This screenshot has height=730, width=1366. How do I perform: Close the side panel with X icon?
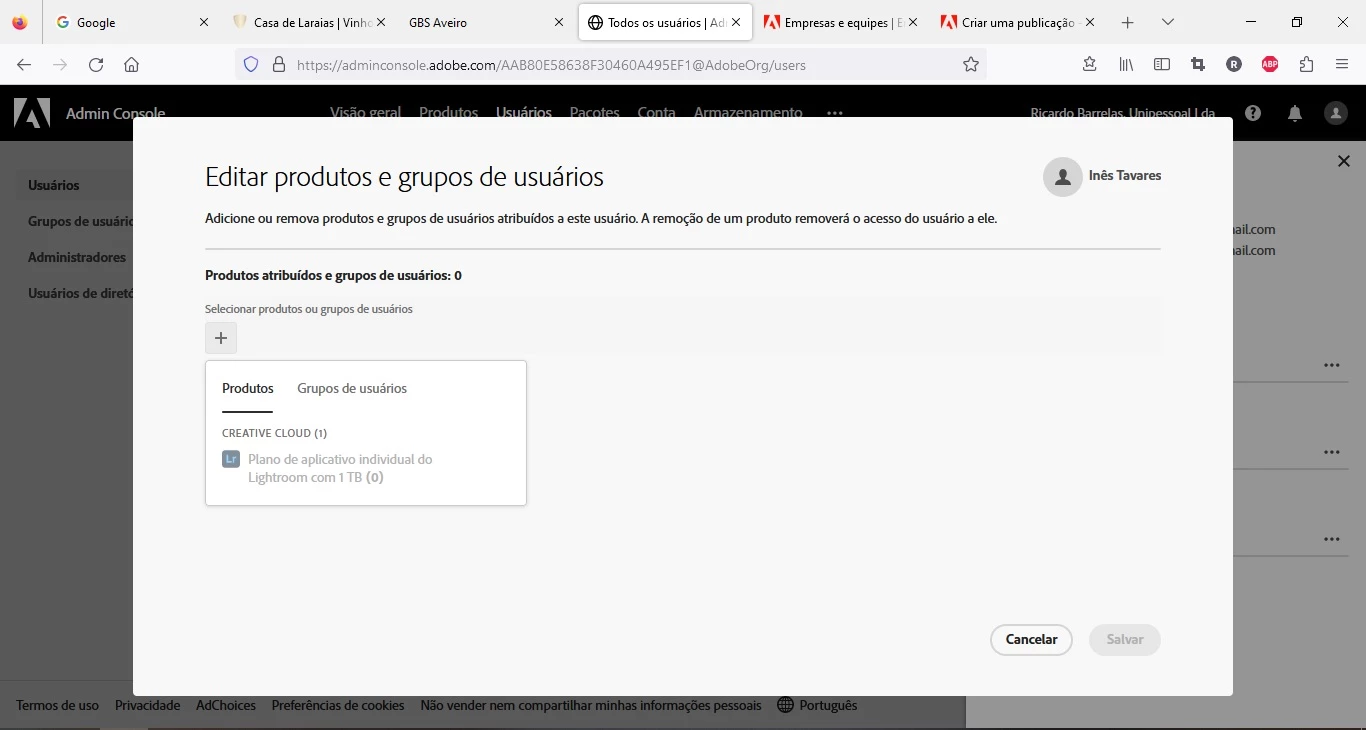tap(1344, 161)
